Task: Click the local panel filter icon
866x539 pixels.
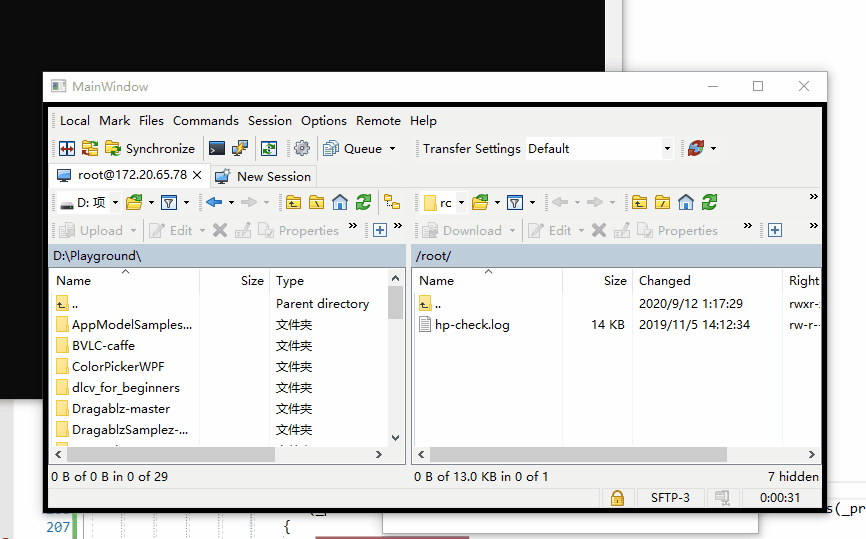Action: 168,203
